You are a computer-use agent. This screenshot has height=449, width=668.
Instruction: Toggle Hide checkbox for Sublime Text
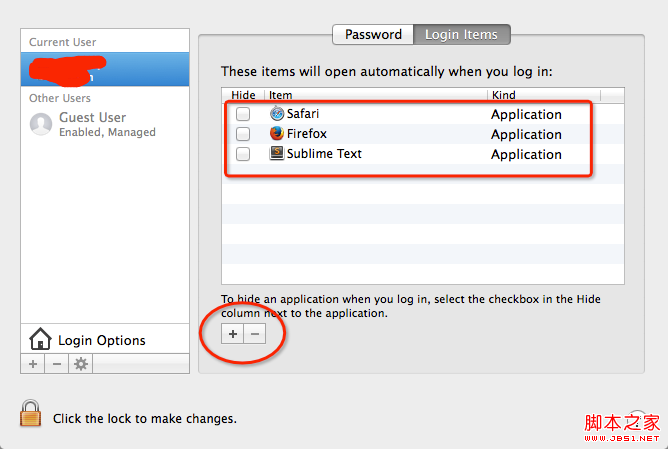[243, 154]
